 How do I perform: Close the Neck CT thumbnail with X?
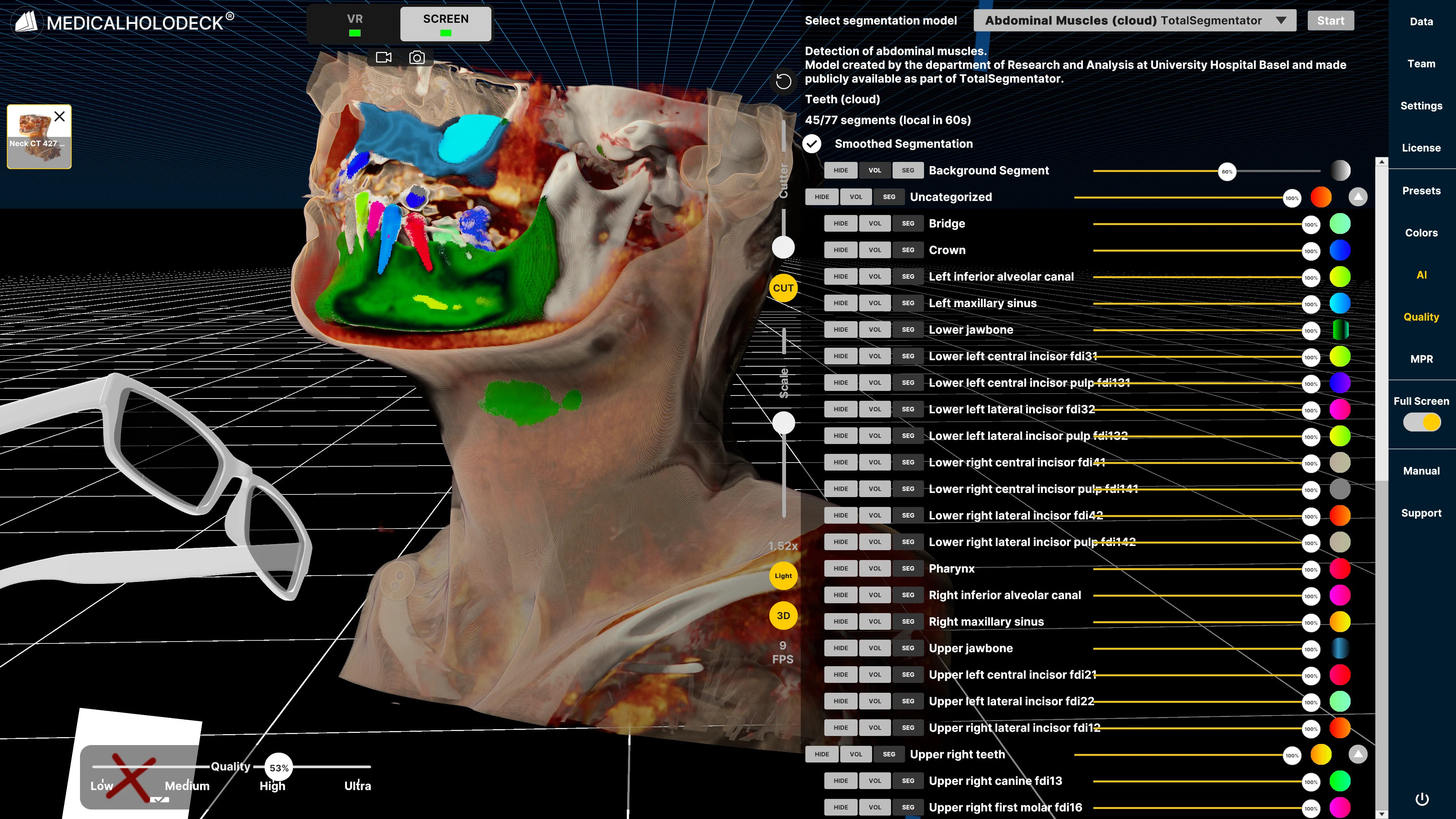pos(60,116)
